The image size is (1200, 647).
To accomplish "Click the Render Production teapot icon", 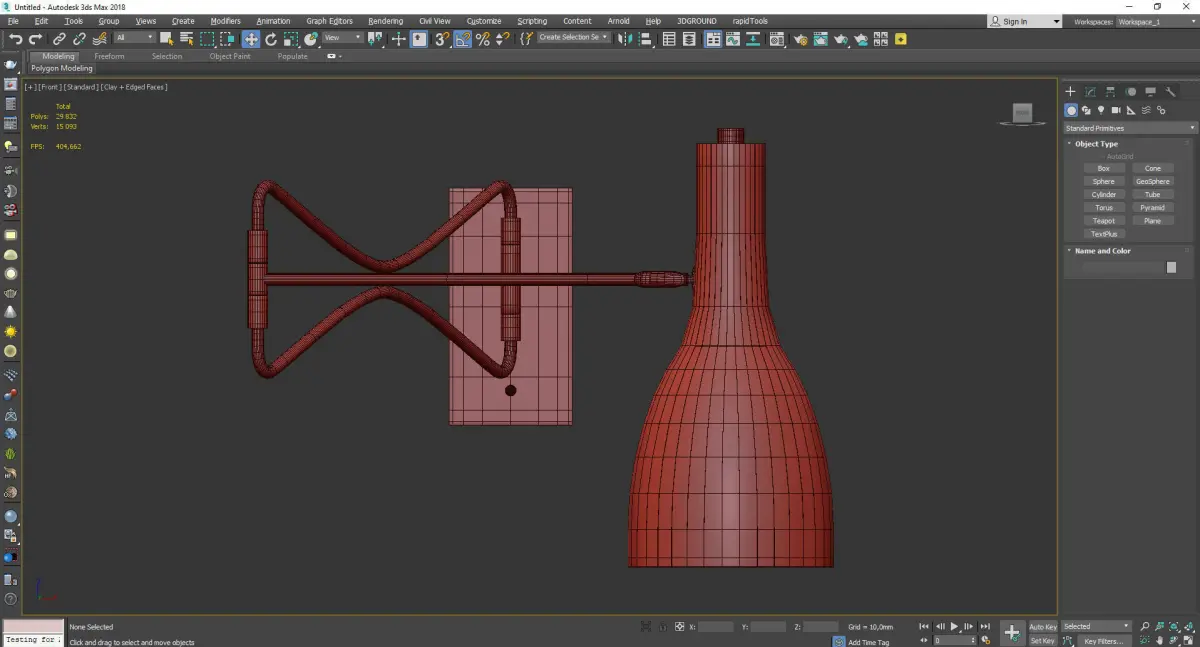I will (841, 39).
